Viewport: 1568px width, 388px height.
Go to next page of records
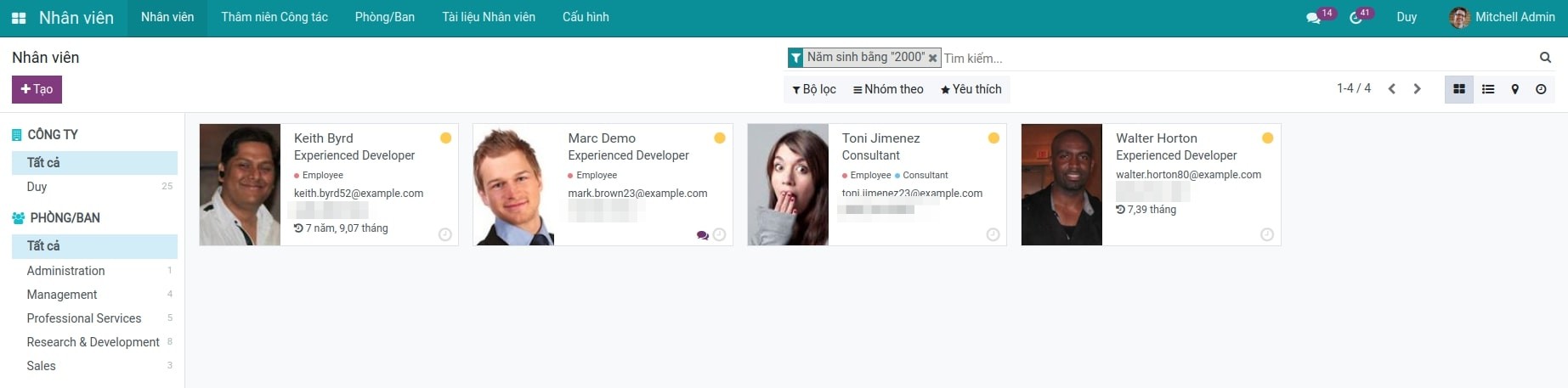point(1417,89)
